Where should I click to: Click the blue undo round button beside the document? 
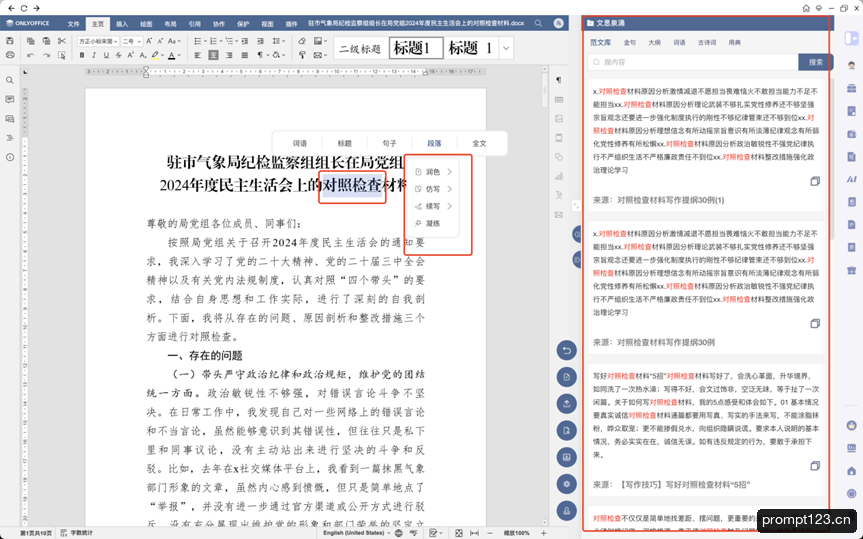pos(566,350)
